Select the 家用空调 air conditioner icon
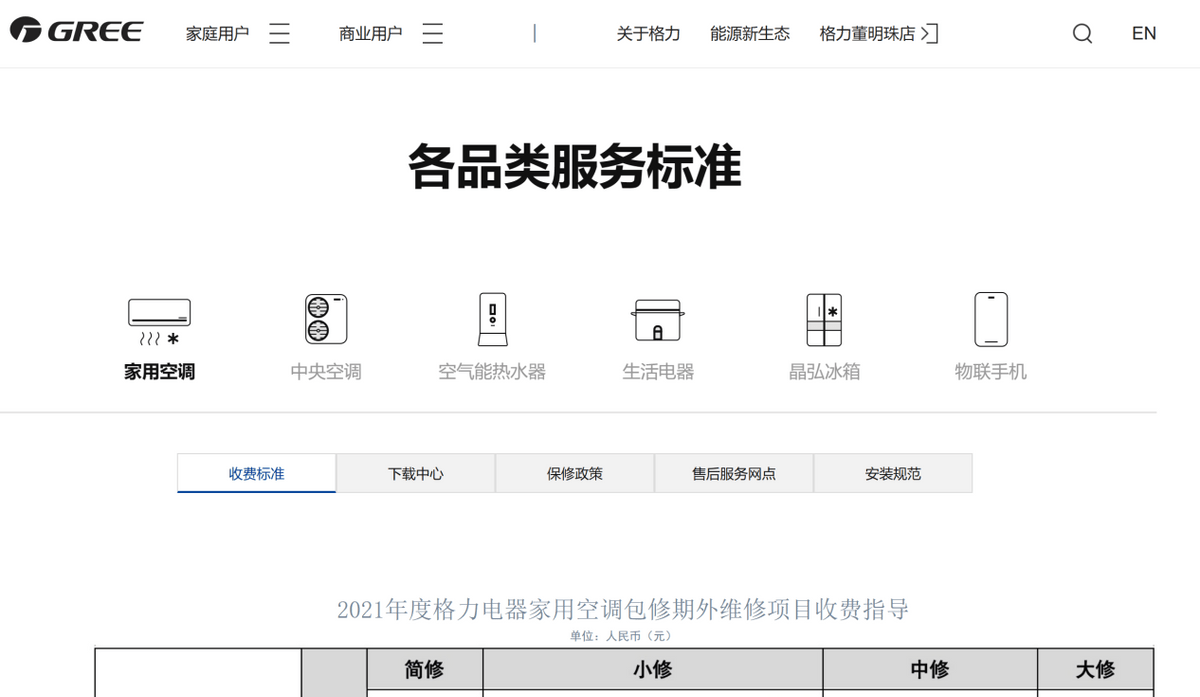 [x=159, y=321]
